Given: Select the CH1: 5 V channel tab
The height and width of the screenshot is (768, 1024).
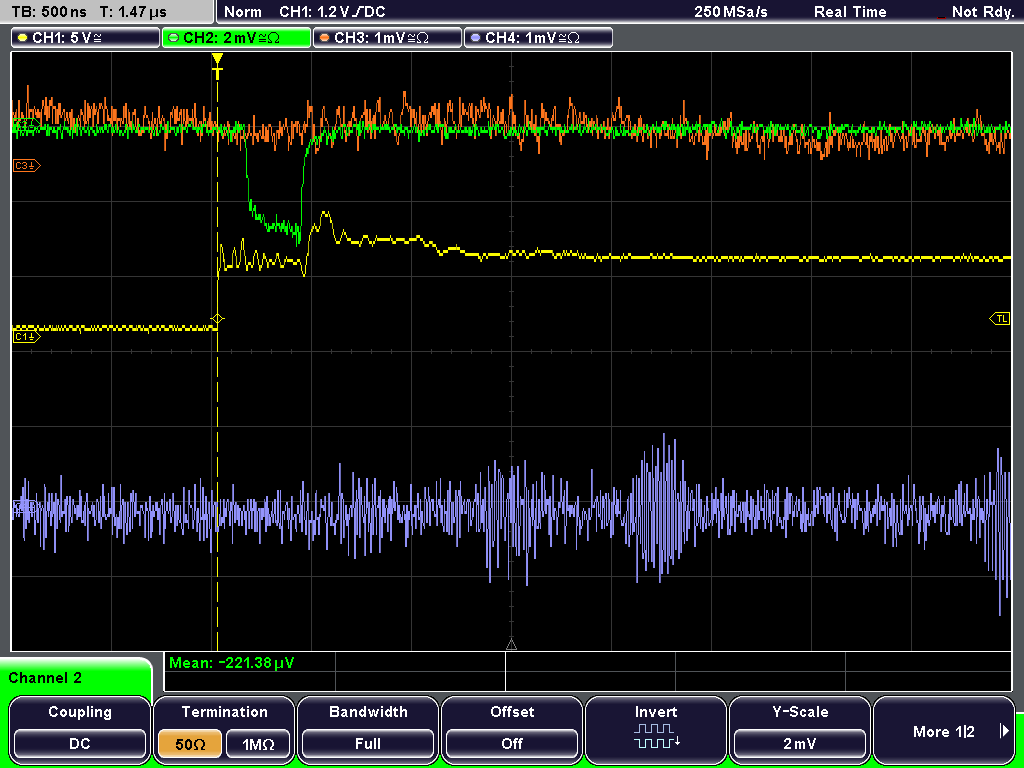Looking at the screenshot, I should (86, 38).
